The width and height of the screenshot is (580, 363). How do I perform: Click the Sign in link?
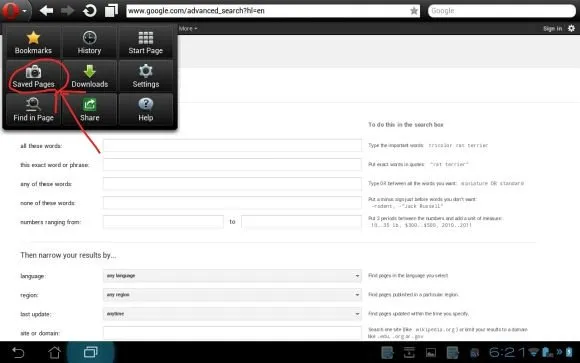pos(552,28)
